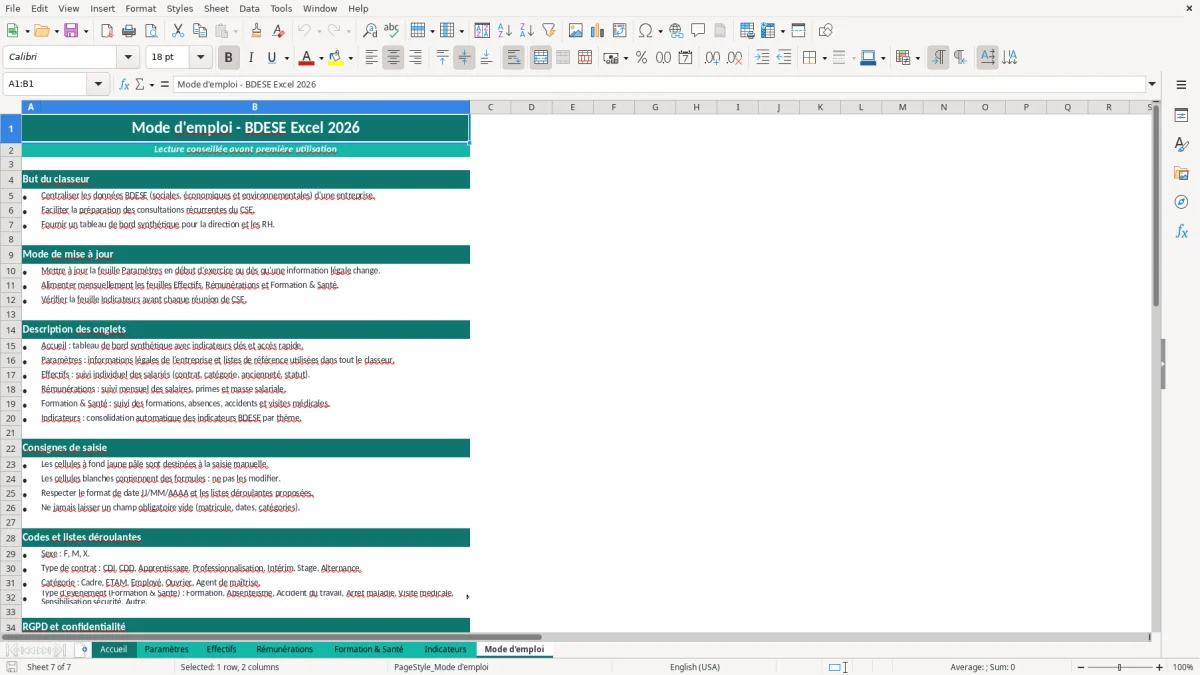Click in the Name Box field
The height and width of the screenshot is (675, 1200).
[46, 84]
